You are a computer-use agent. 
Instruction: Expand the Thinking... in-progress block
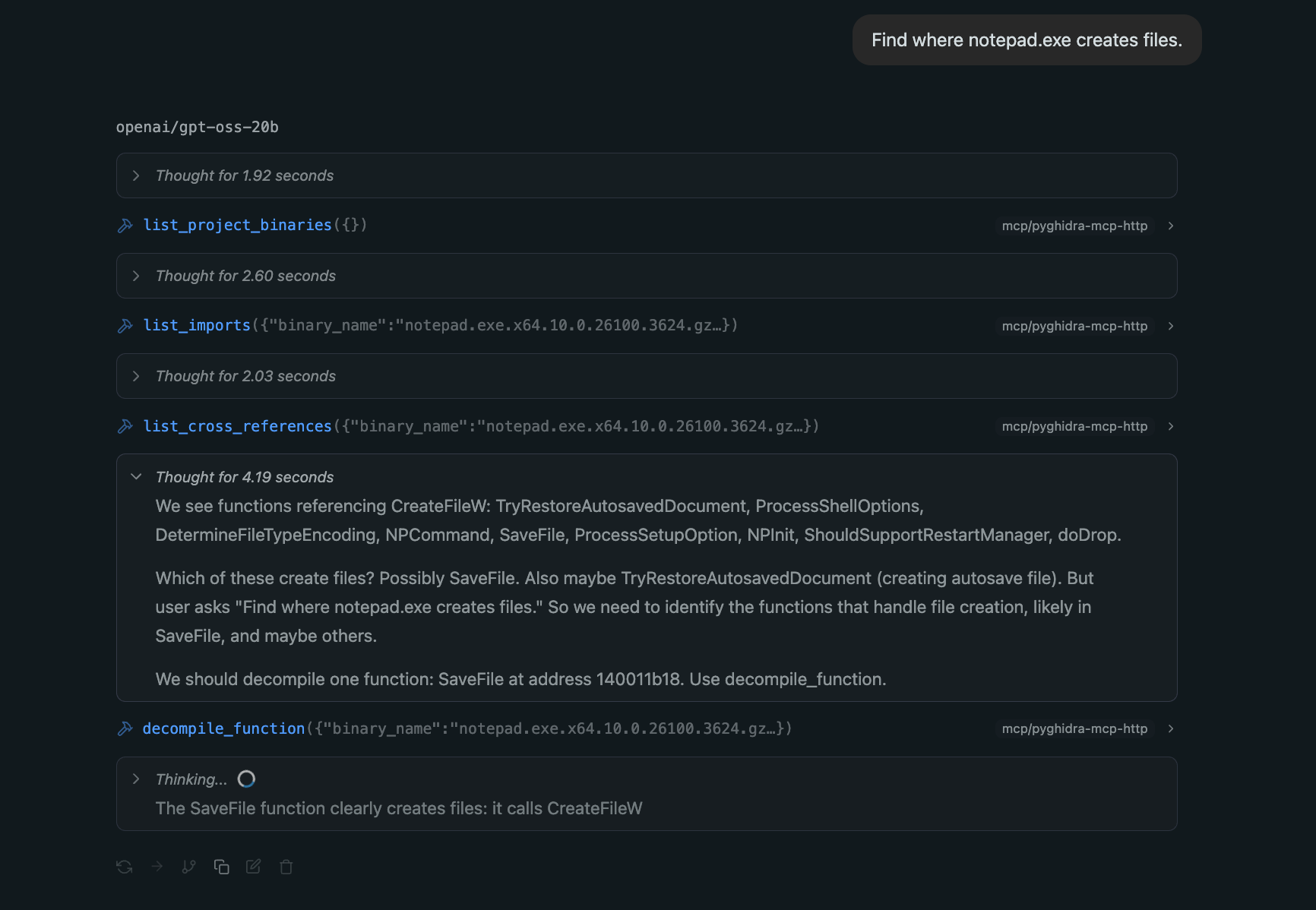[x=136, y=779]
